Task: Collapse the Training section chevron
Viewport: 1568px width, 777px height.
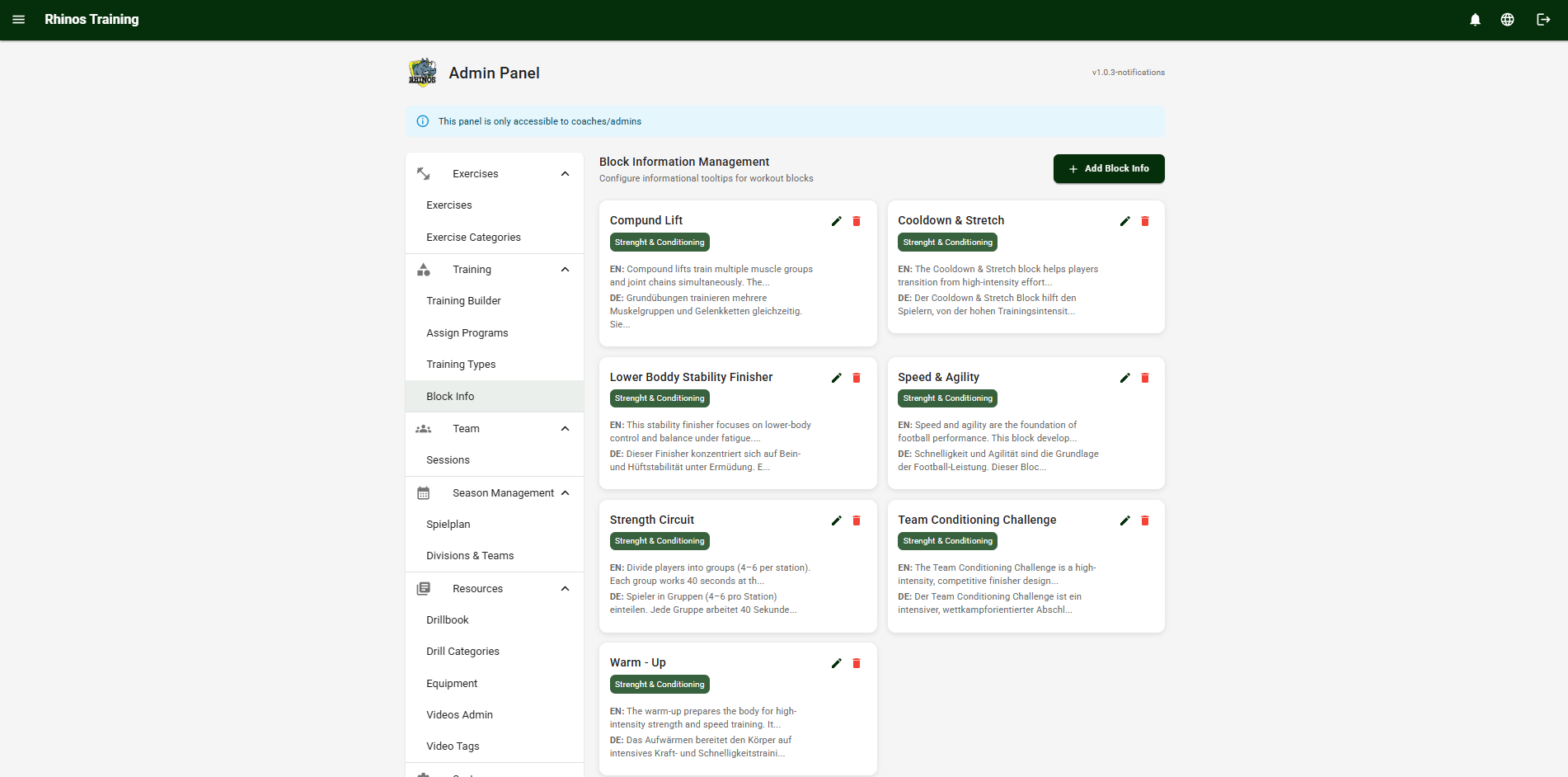Action: [x=566, y=270]
